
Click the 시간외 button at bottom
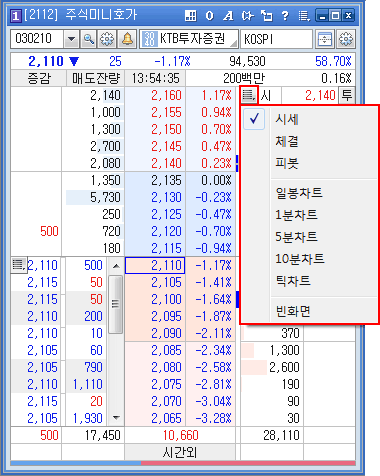(x=180, y=452)
